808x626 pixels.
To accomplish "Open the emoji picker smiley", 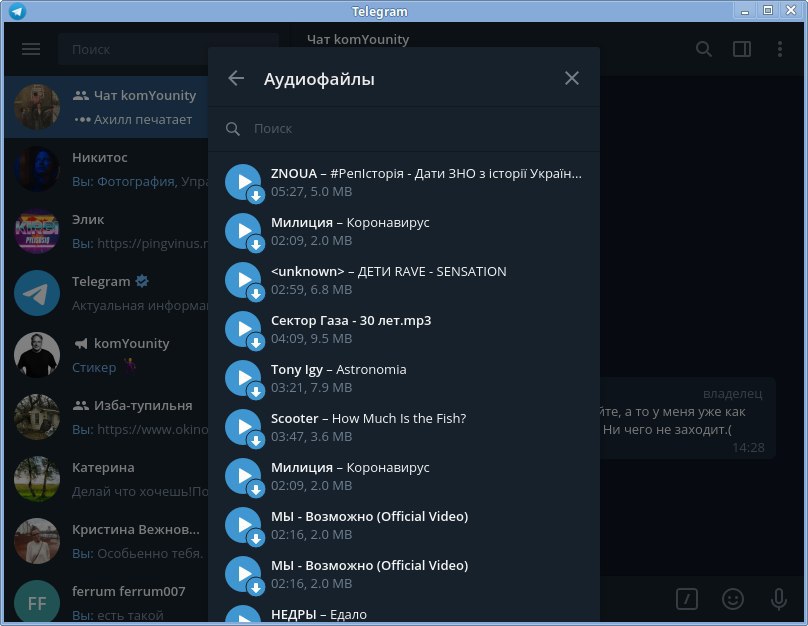I will click(733, 599).
